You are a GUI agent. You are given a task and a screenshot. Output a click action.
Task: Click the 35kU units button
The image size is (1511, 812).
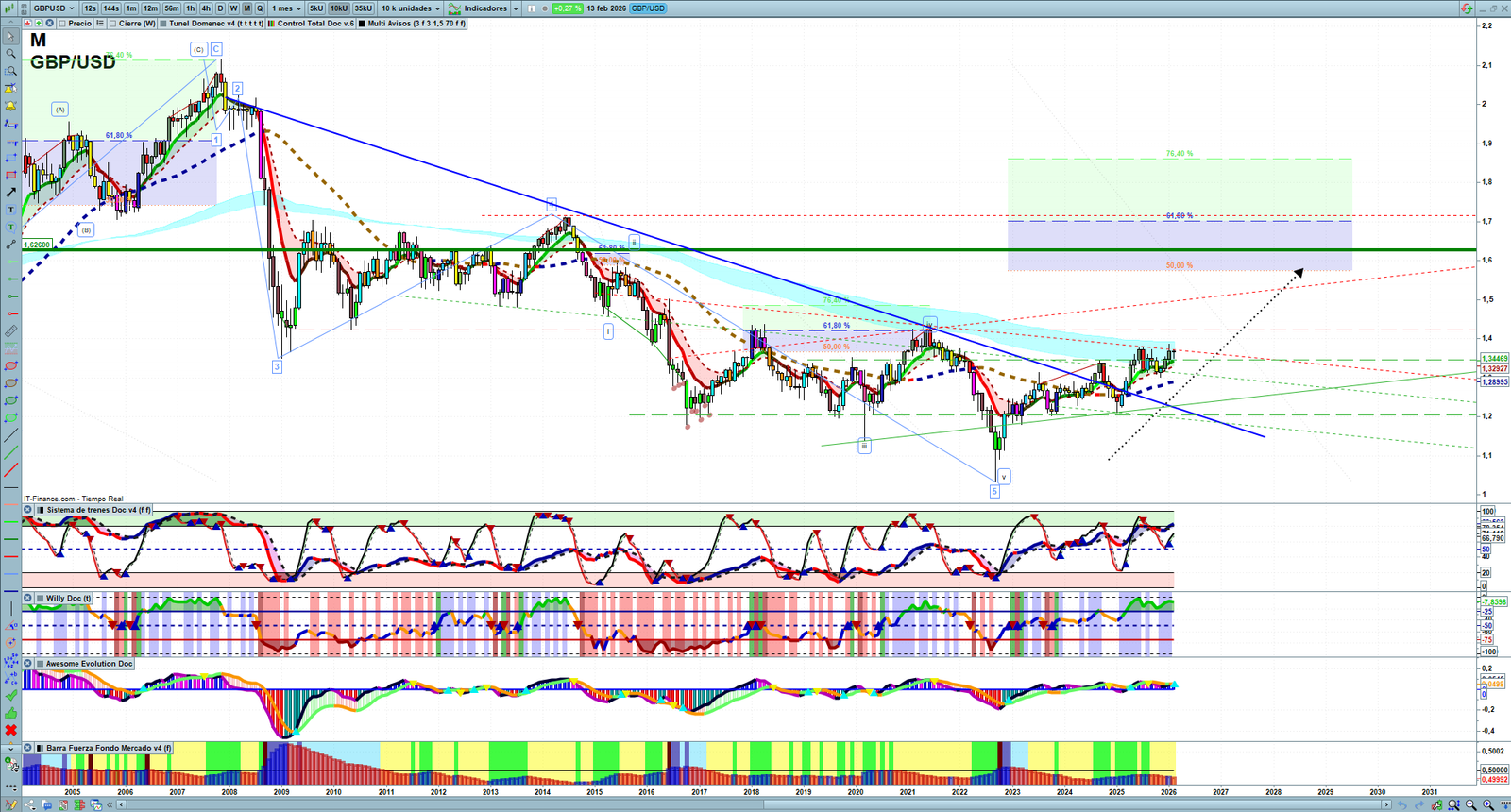pyautogui.click(x=363, y=8)
